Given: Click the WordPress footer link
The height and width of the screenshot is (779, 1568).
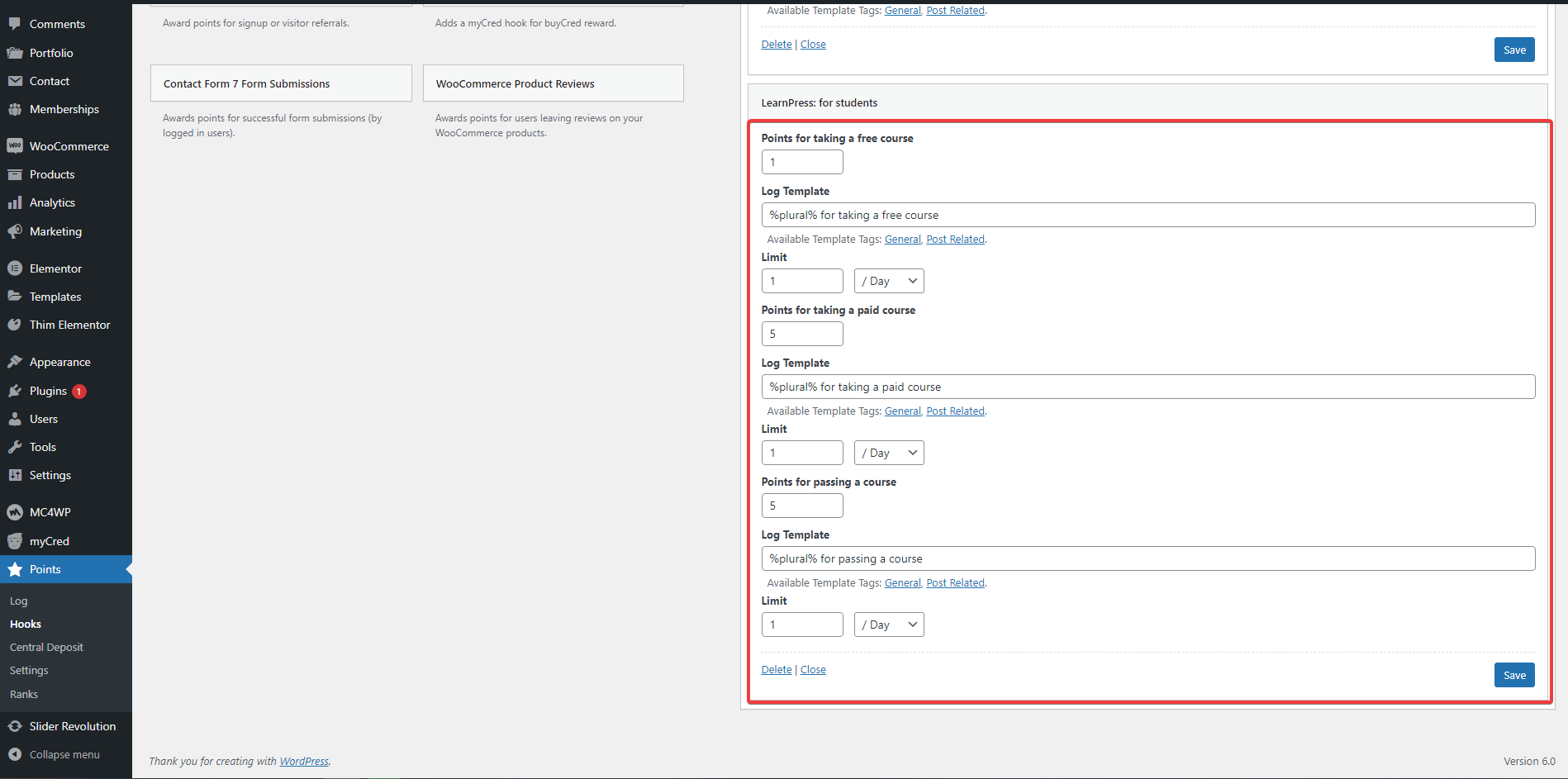Looking at the screenshot, I should (x=304, y=761).
